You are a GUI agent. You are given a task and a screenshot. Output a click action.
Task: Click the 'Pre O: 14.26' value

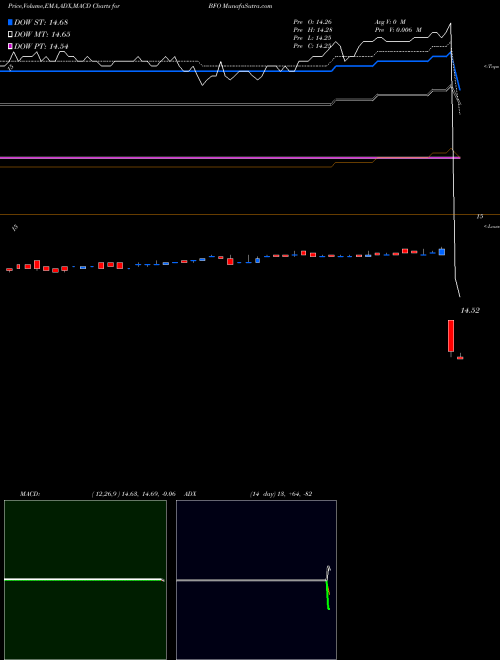pyautogui.click(x=313, y=22)
